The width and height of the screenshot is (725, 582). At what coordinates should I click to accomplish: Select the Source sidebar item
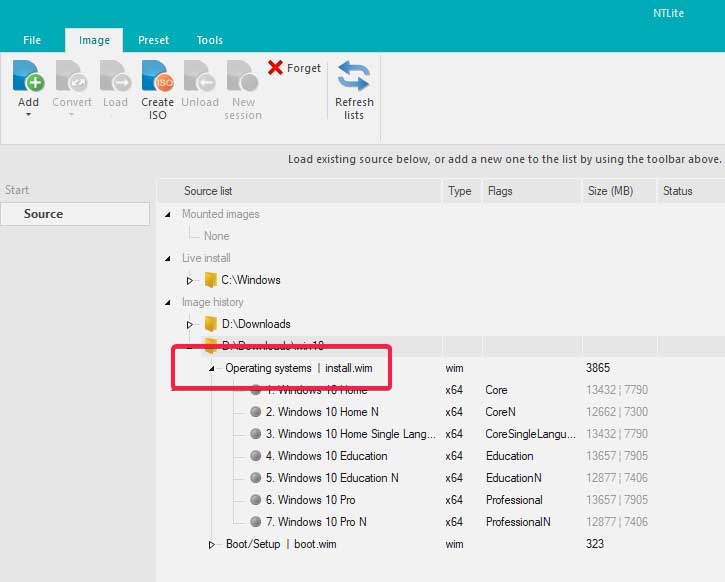click(75, 214)
